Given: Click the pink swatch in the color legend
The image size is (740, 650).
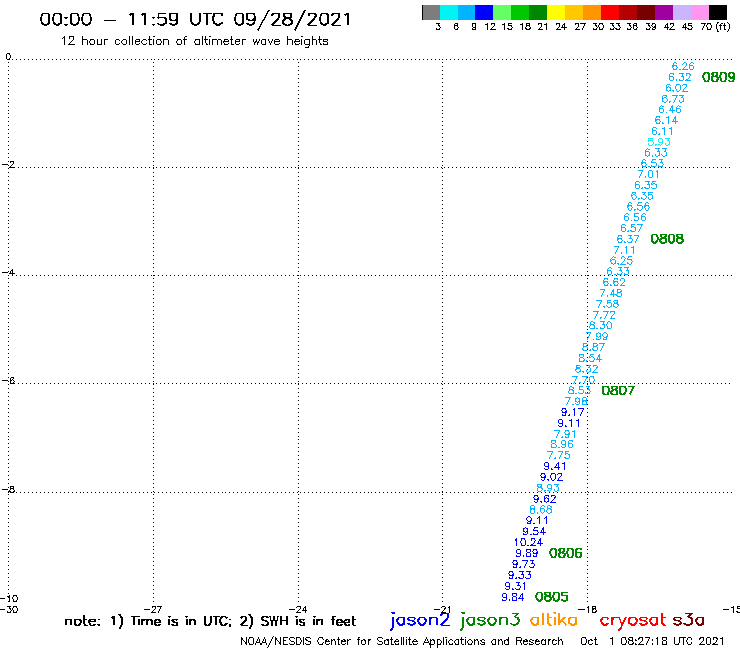Looking at the screenshot, I should click(700, 12).
